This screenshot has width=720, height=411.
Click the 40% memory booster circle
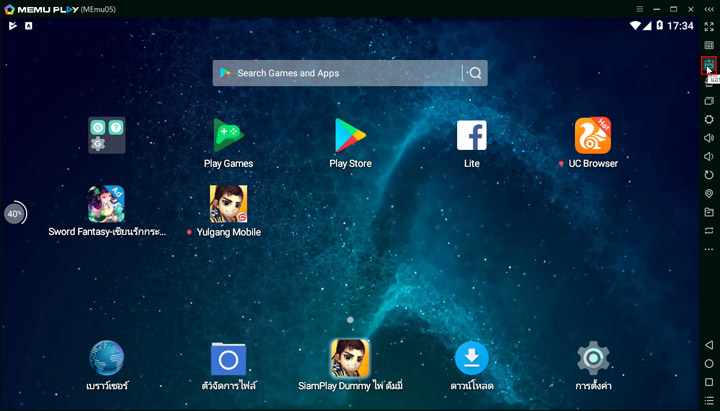click(x=15, y=214)
